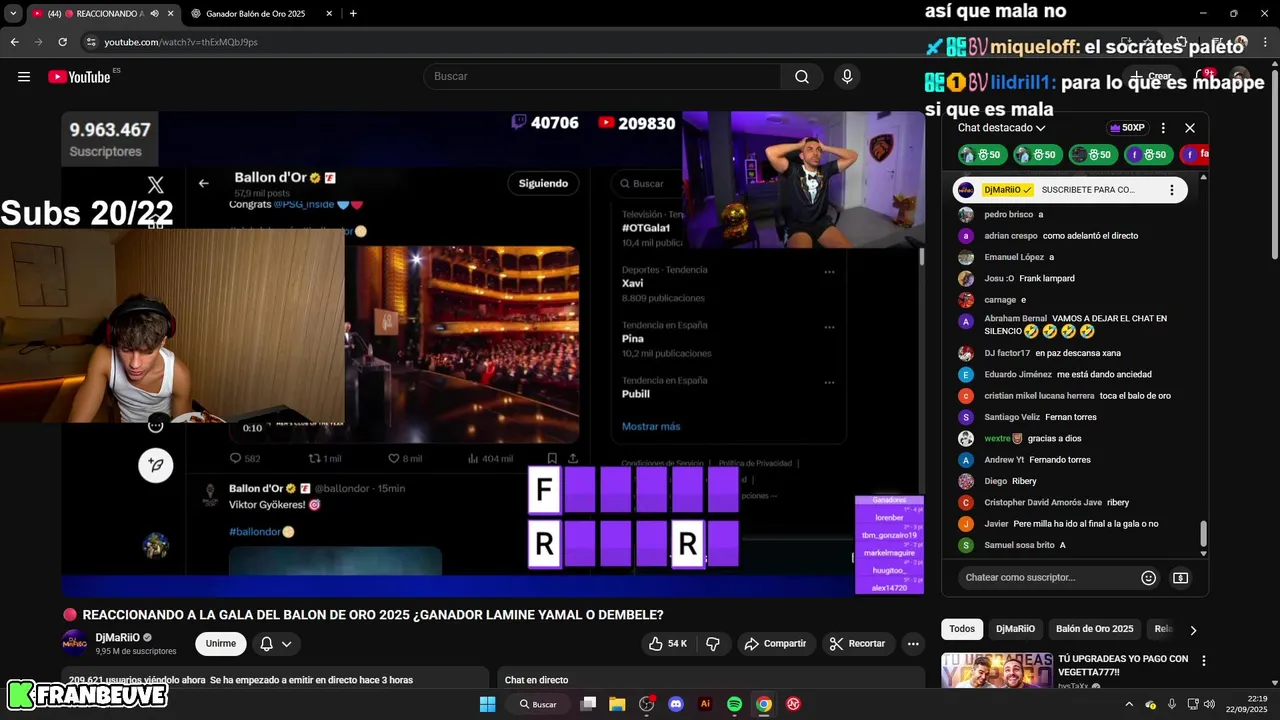Go to the YouTube home logo
This screenshot has width=1280, height=720.
click(x=79, y=77)
